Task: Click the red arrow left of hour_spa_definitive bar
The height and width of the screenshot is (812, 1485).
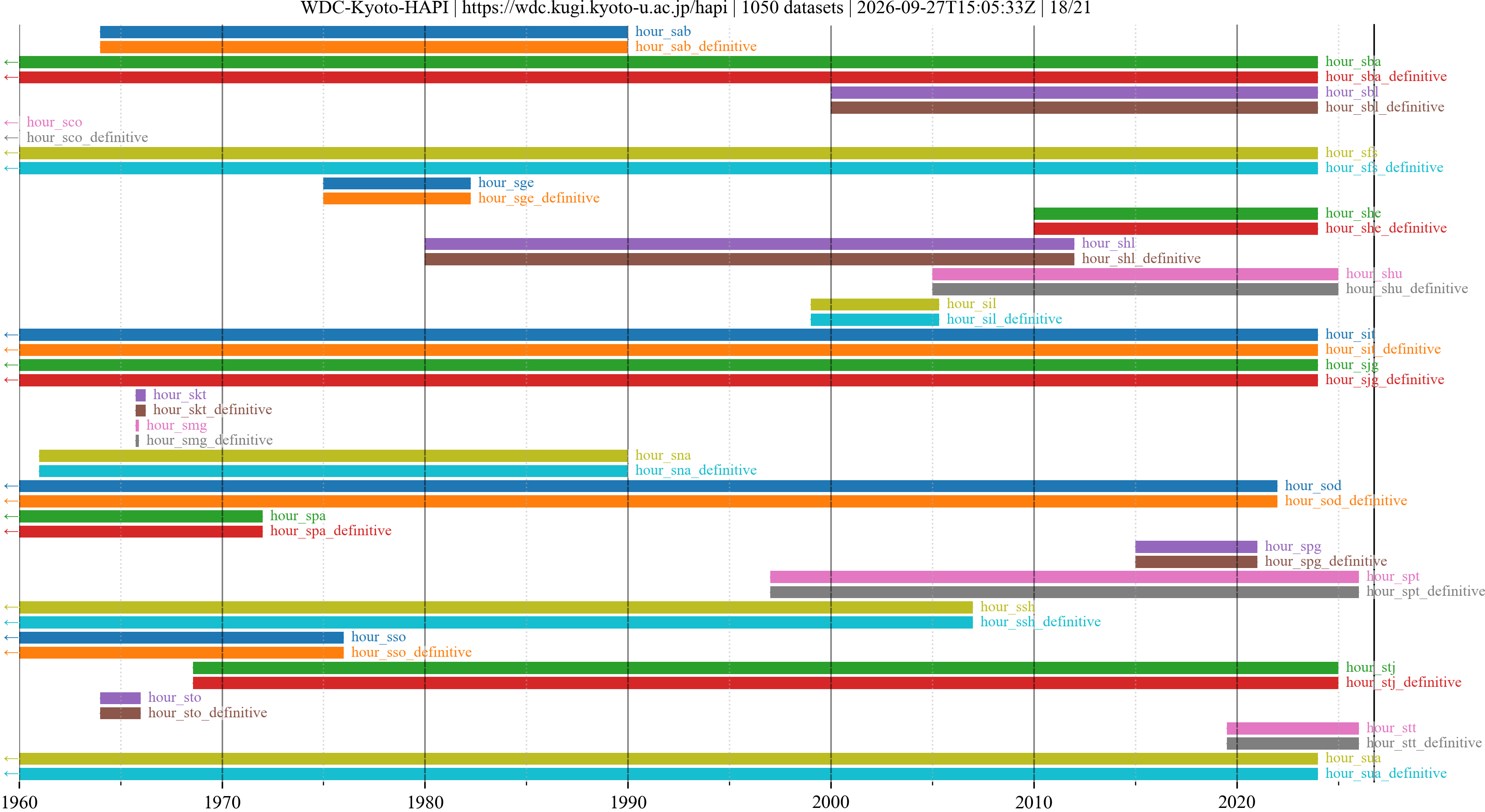Action: pos(11,531)
